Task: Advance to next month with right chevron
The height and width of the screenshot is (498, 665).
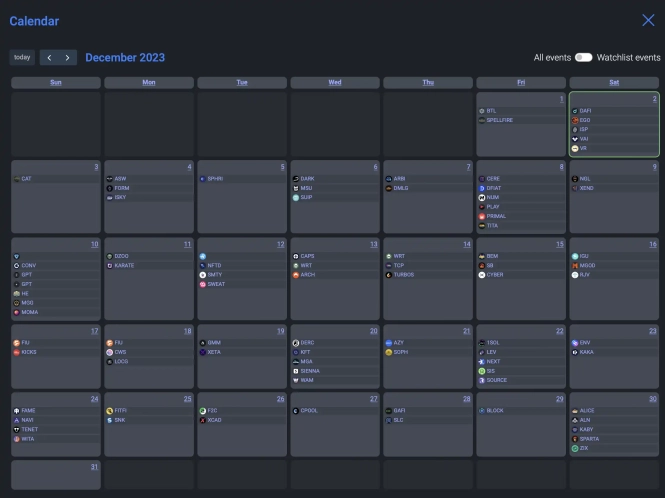Action: [67, 58]
